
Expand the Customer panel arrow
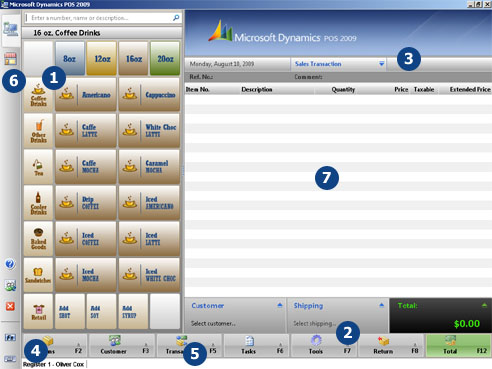[280, 305]
